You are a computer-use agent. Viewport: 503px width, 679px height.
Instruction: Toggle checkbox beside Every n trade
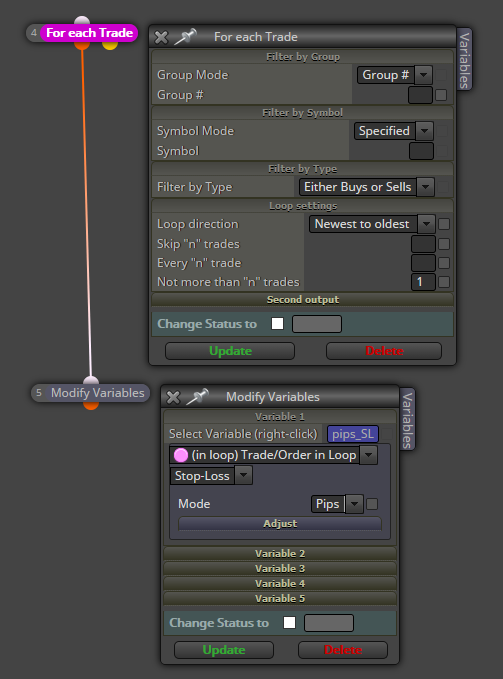444,263
